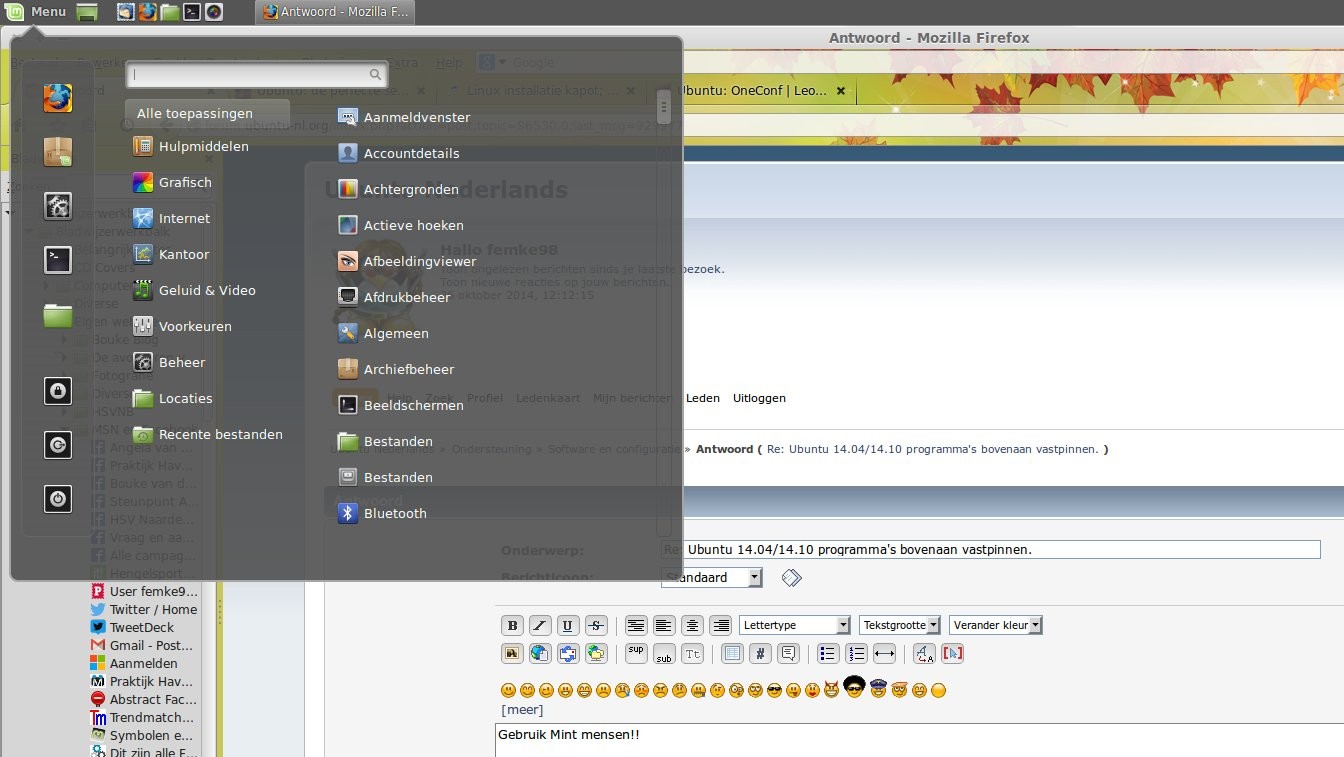Insert numbered list button
This screenshot has height=757, width=1344.
pyautogui.click(x=856, y=654)
